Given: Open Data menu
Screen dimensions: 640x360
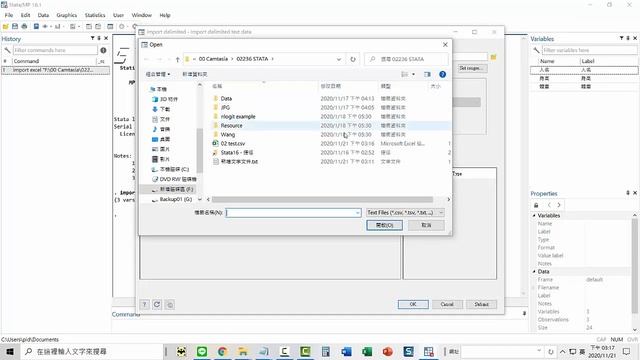Looking at the screenshot, I should click(43, 15).
